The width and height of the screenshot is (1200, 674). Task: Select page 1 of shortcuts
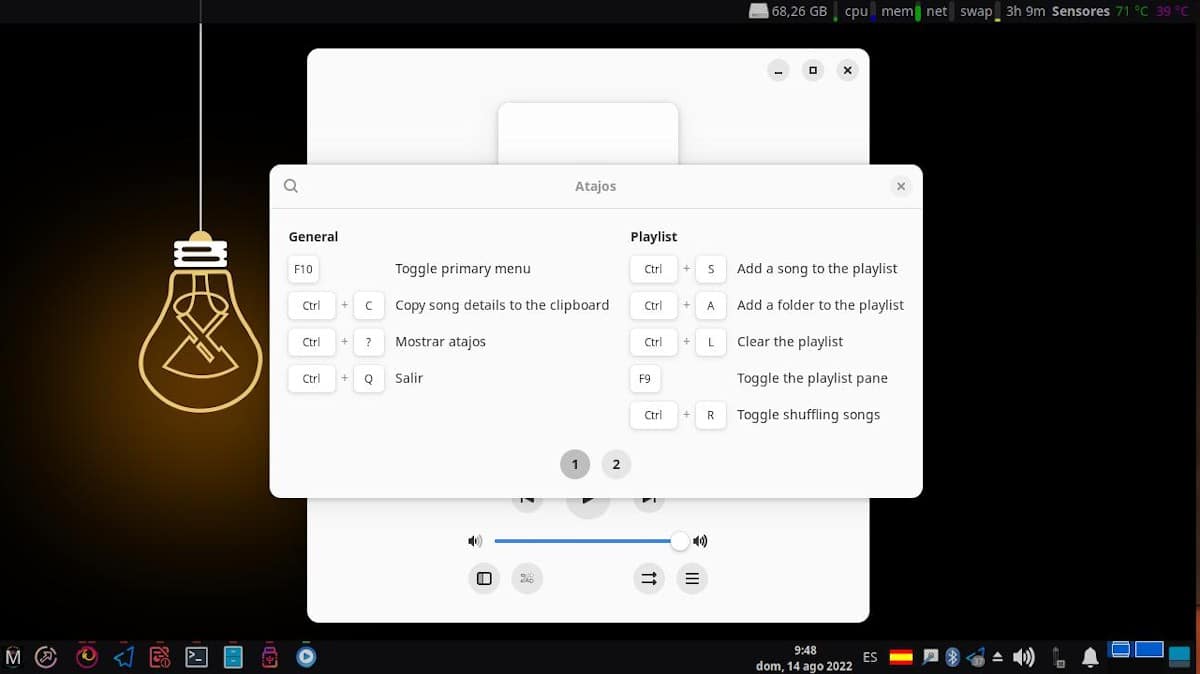(x=574, y=464)
